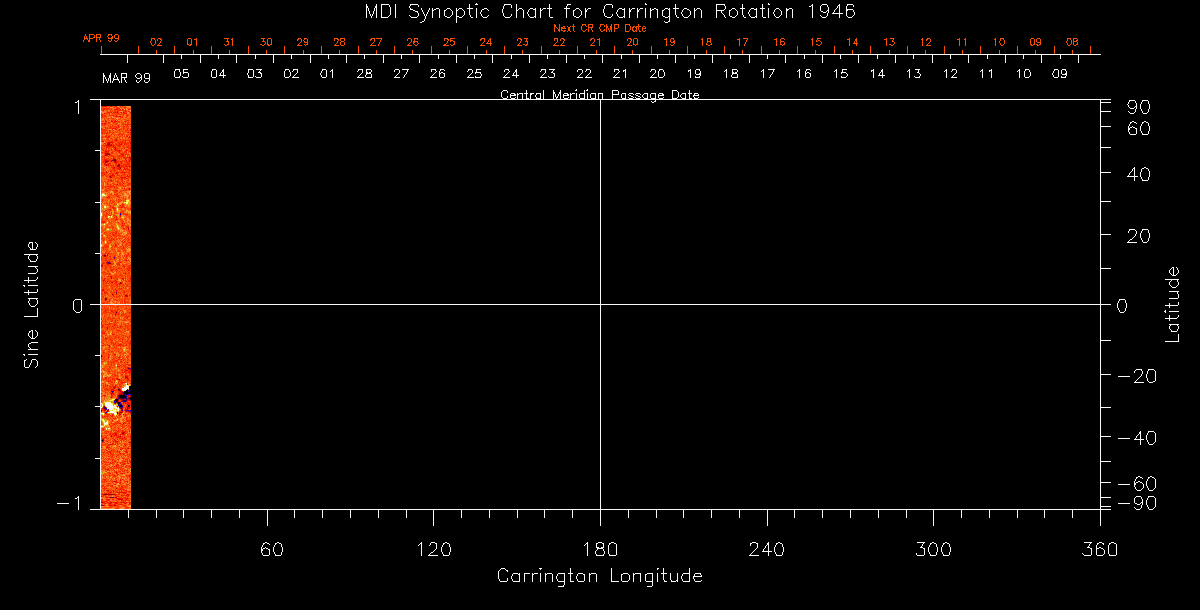Click the Carrington Longitude axis label

(x=599, y=576)
